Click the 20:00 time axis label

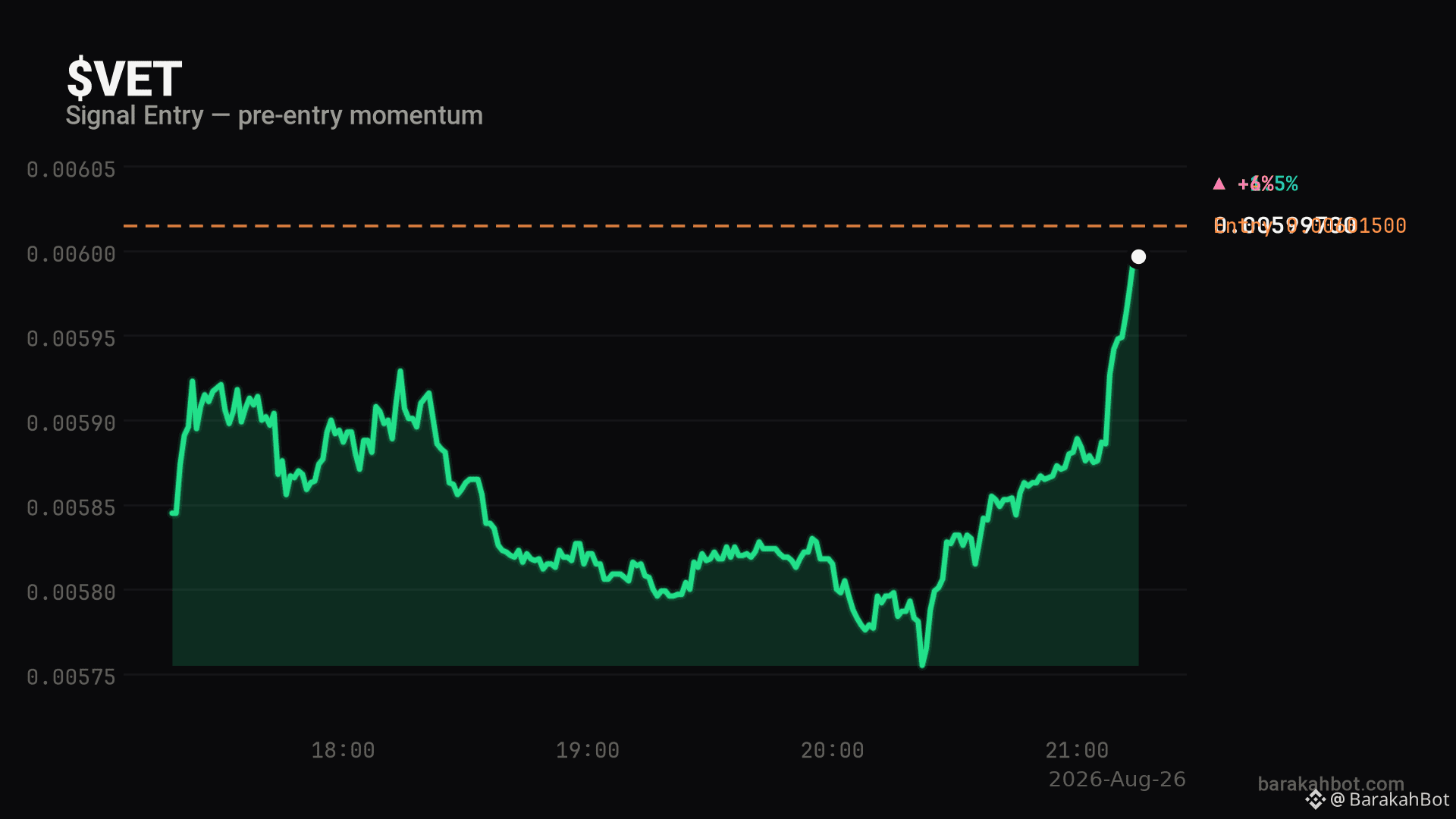(x=833, y=751)
